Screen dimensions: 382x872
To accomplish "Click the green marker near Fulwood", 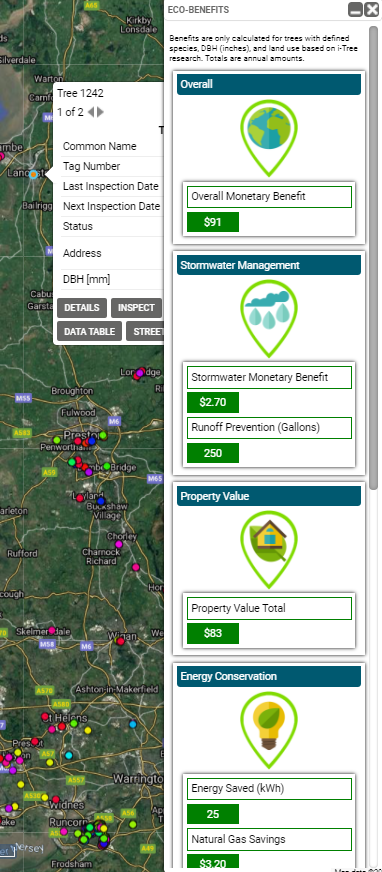I will pos(103,435).
